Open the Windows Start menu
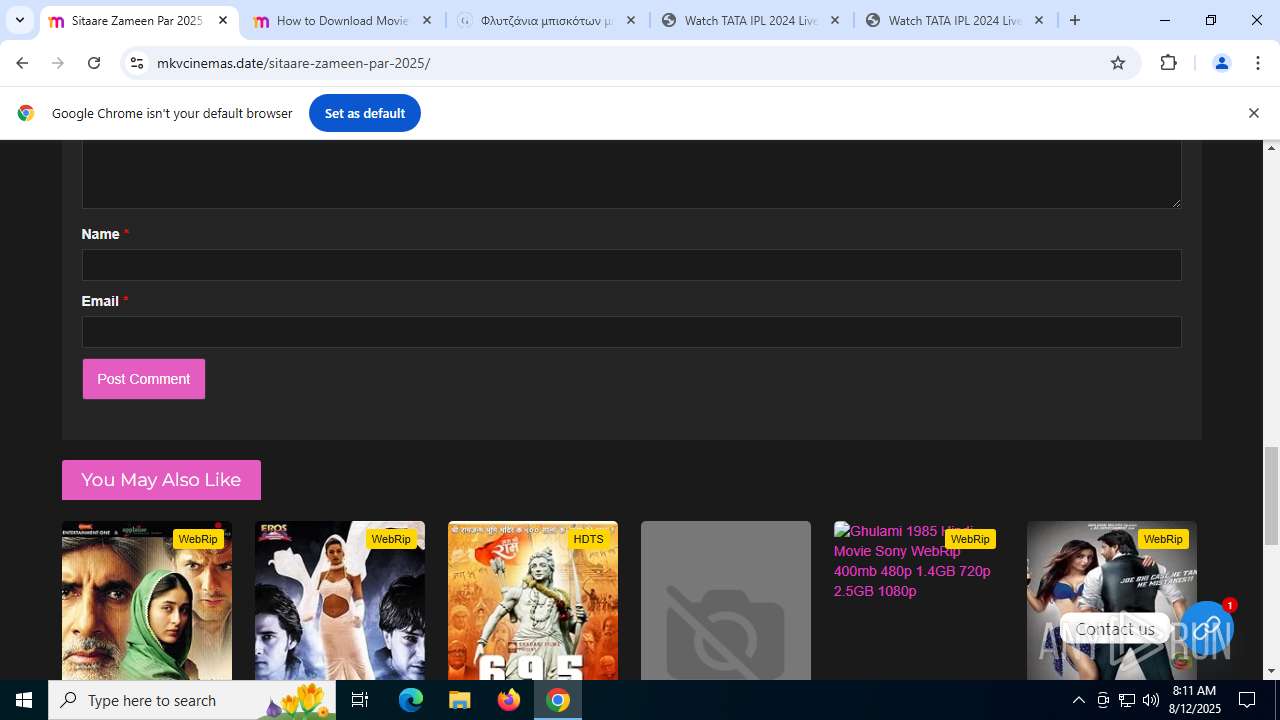Screen dimensions: 1280x720 click(x=24, y=700)
